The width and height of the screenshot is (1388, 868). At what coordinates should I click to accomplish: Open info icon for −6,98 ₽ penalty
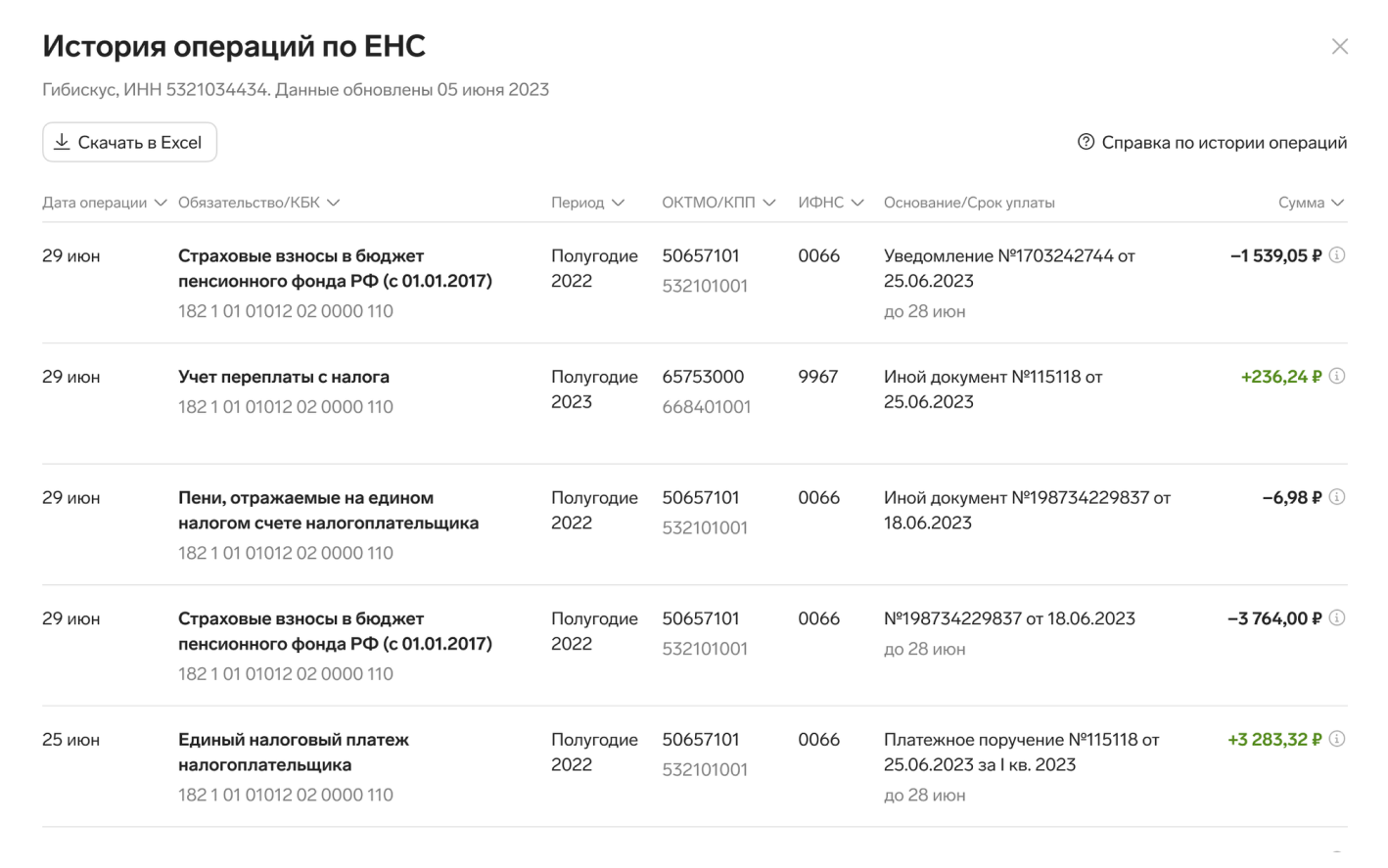click(1337, 497)
